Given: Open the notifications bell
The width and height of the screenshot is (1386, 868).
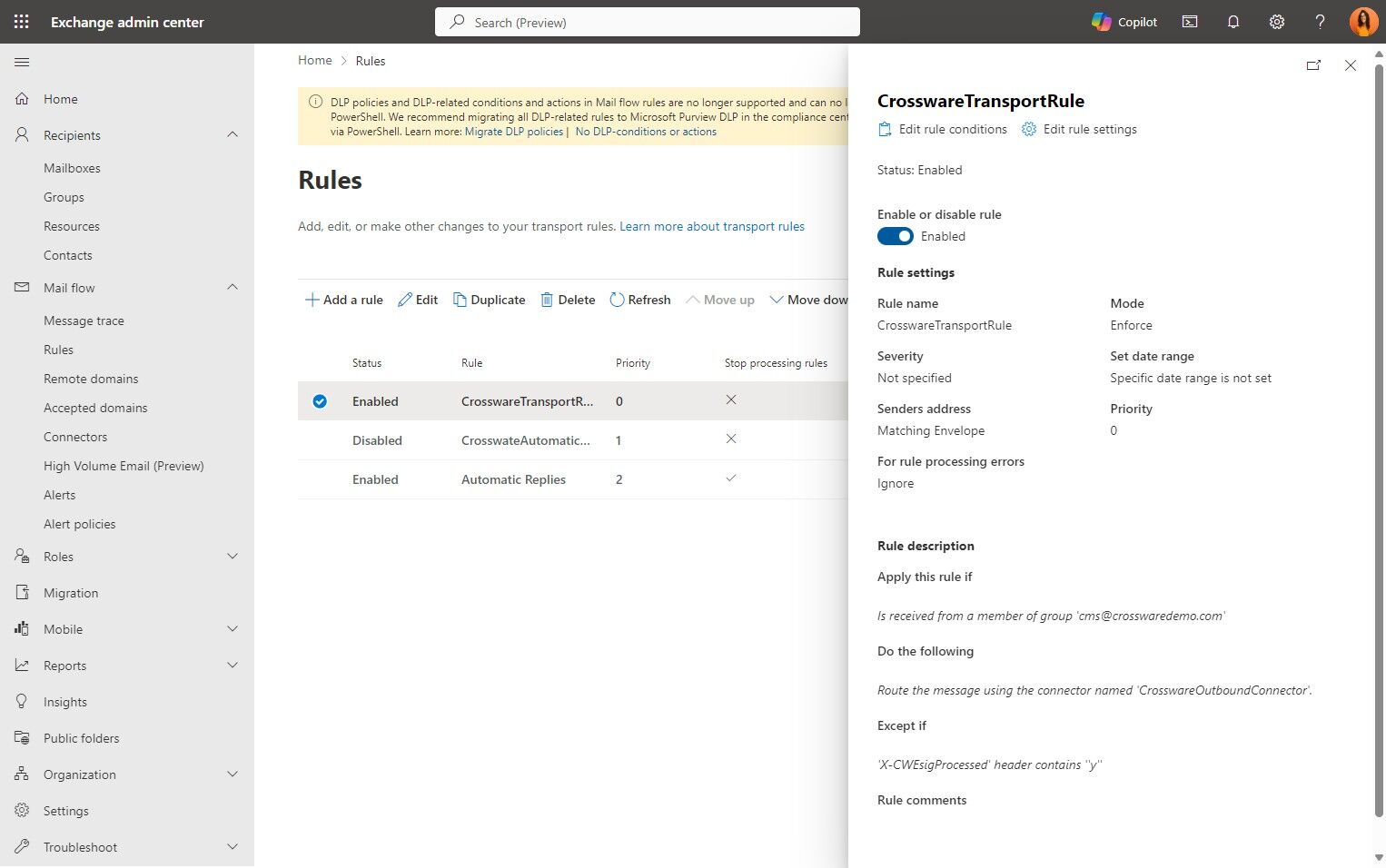Looking at the screenshot, I should (x=1233, y=22).
